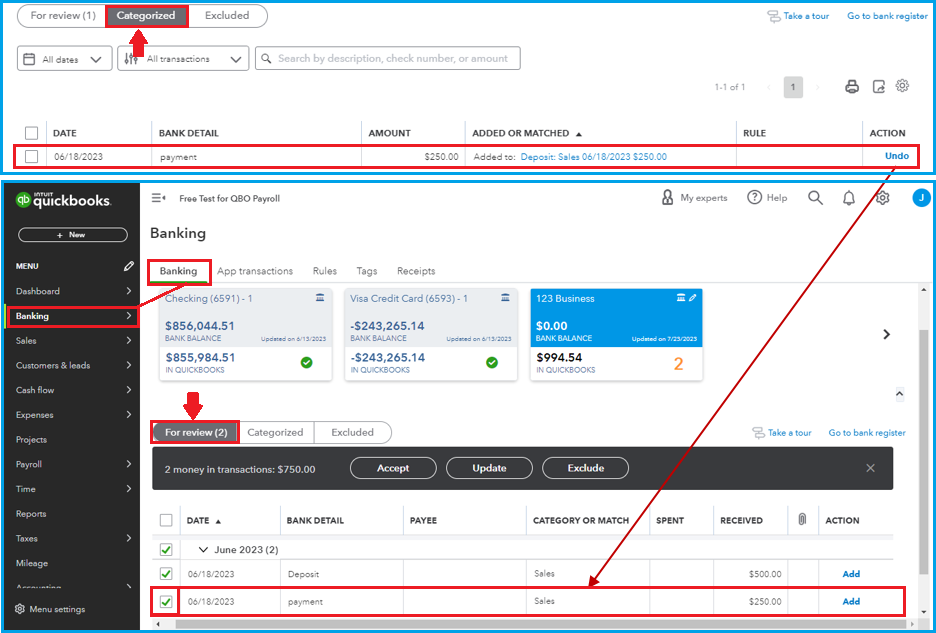
Task: Switch to the Receipts tab
Action: pos(416,271)
